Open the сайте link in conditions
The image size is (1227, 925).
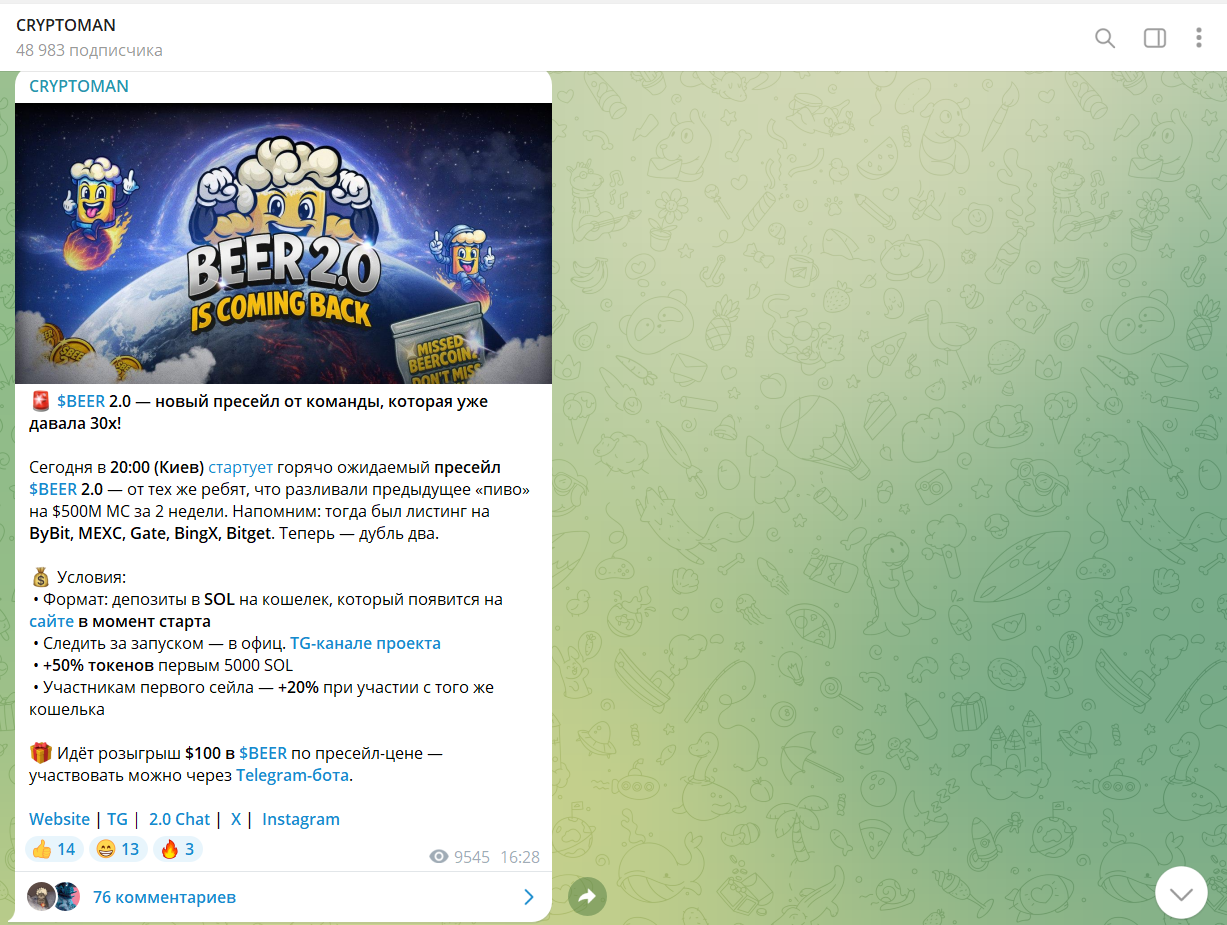(x=52, y=621)
